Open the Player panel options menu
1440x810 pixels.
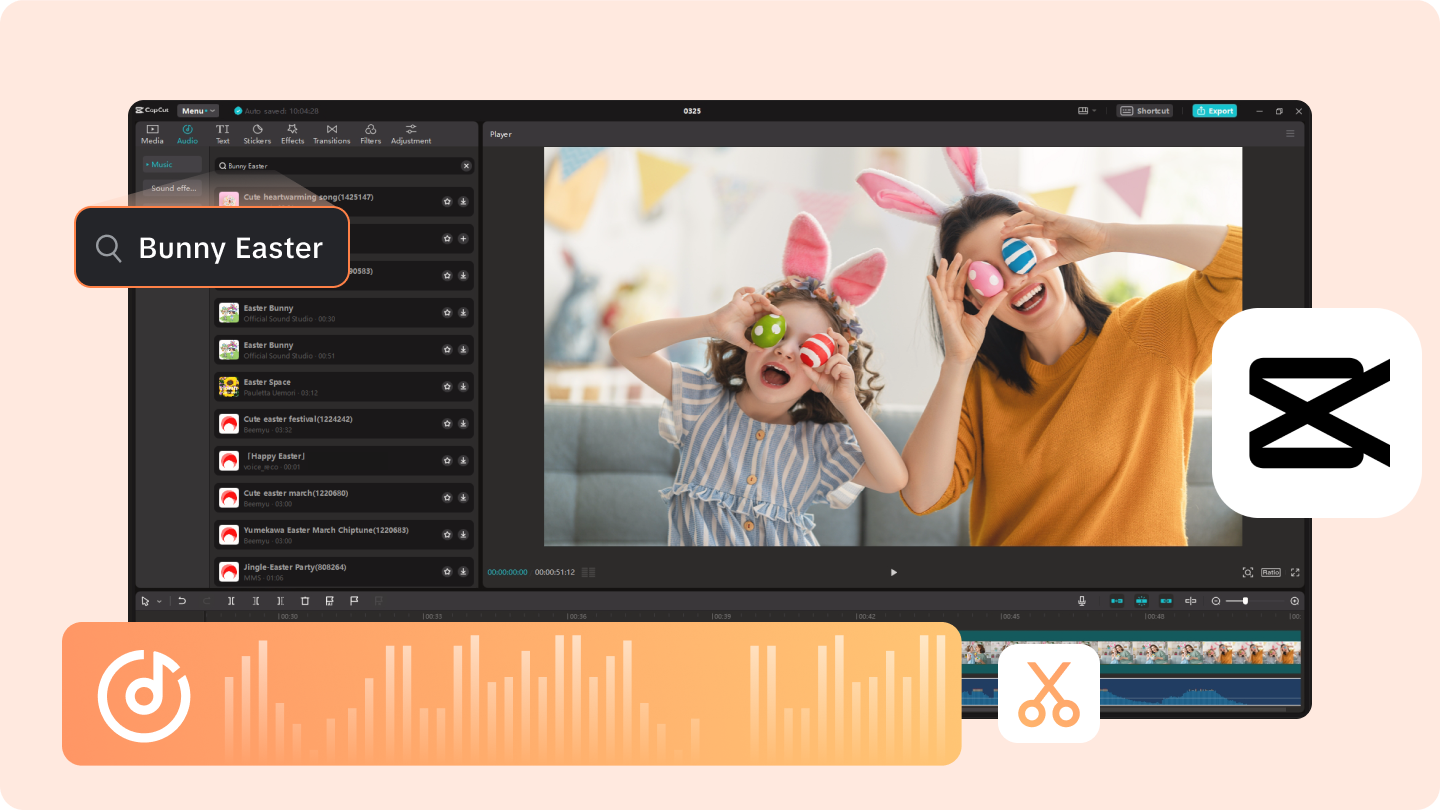[1290, 134]
